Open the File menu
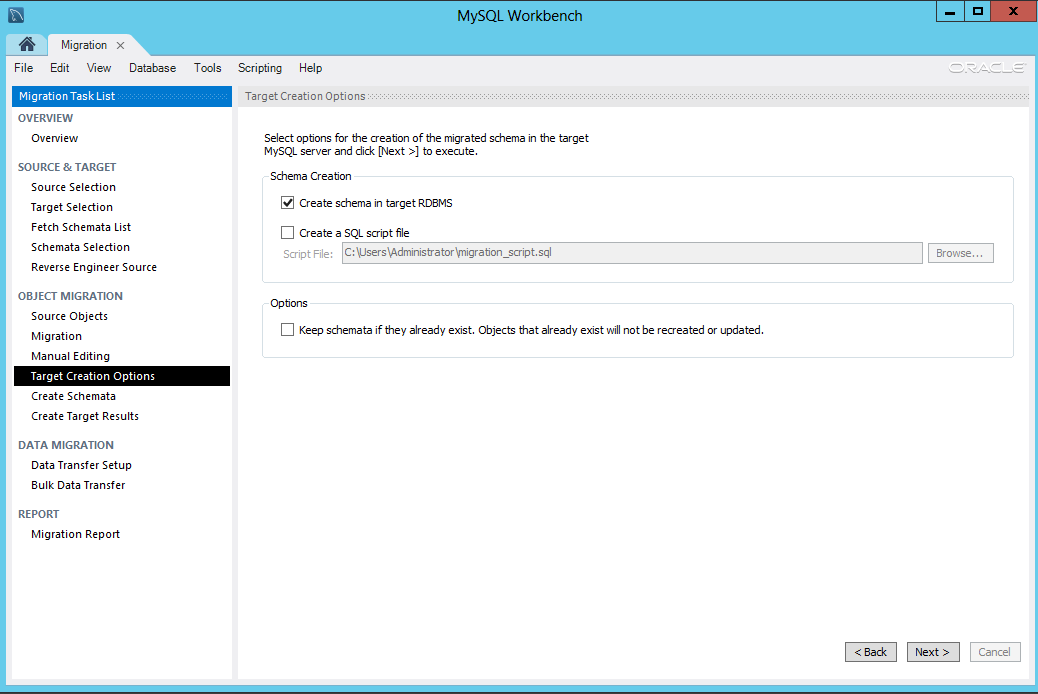The height and width of the screenshot is (694, 1038). (23, 68)
